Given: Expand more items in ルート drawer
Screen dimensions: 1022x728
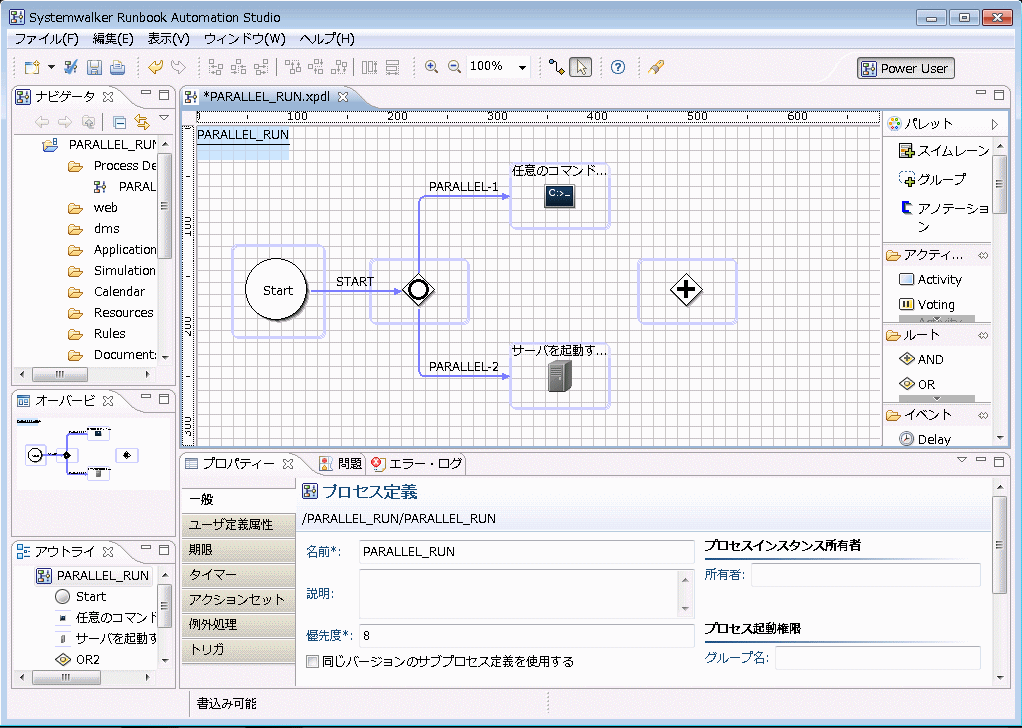Looking at the screenshot, I should [937, 398].
